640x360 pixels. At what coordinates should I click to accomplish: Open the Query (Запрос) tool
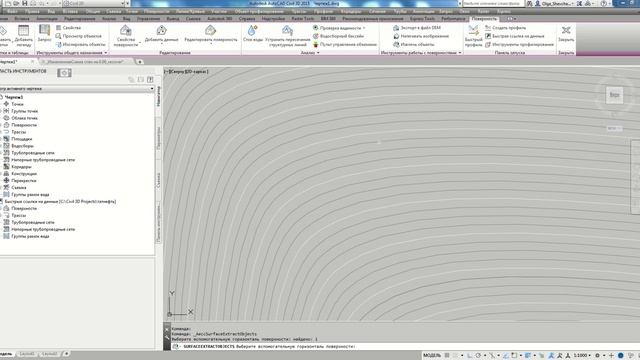44,33
